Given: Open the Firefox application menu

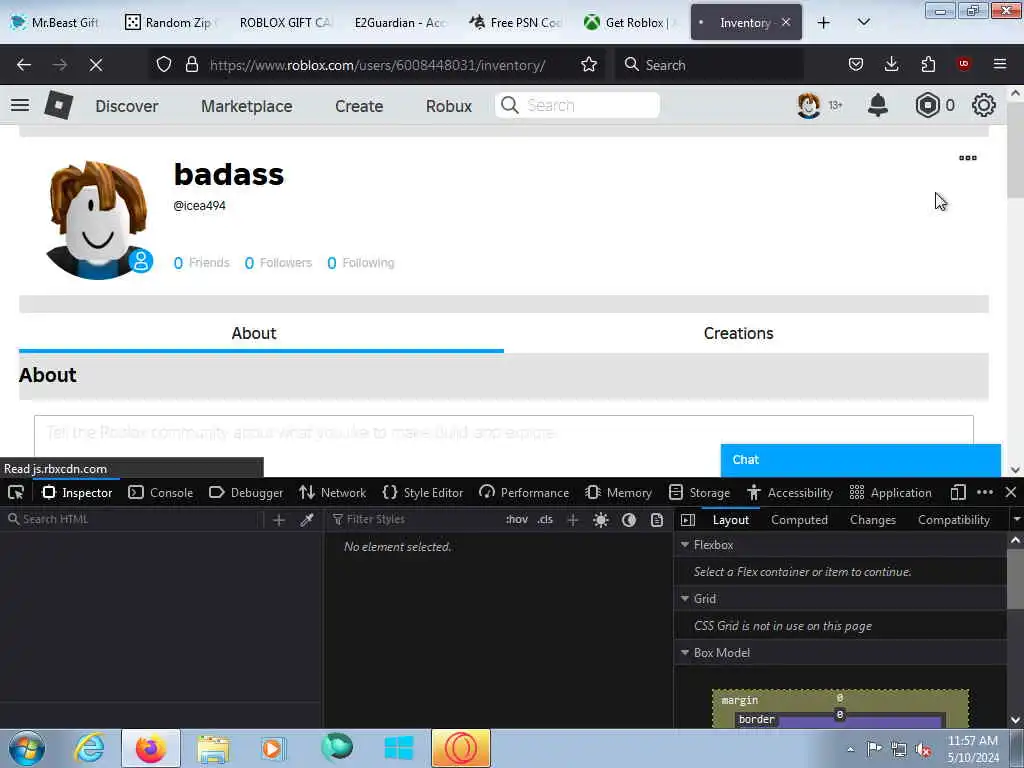Looking at the screenshot, I should pos(1000,64).
